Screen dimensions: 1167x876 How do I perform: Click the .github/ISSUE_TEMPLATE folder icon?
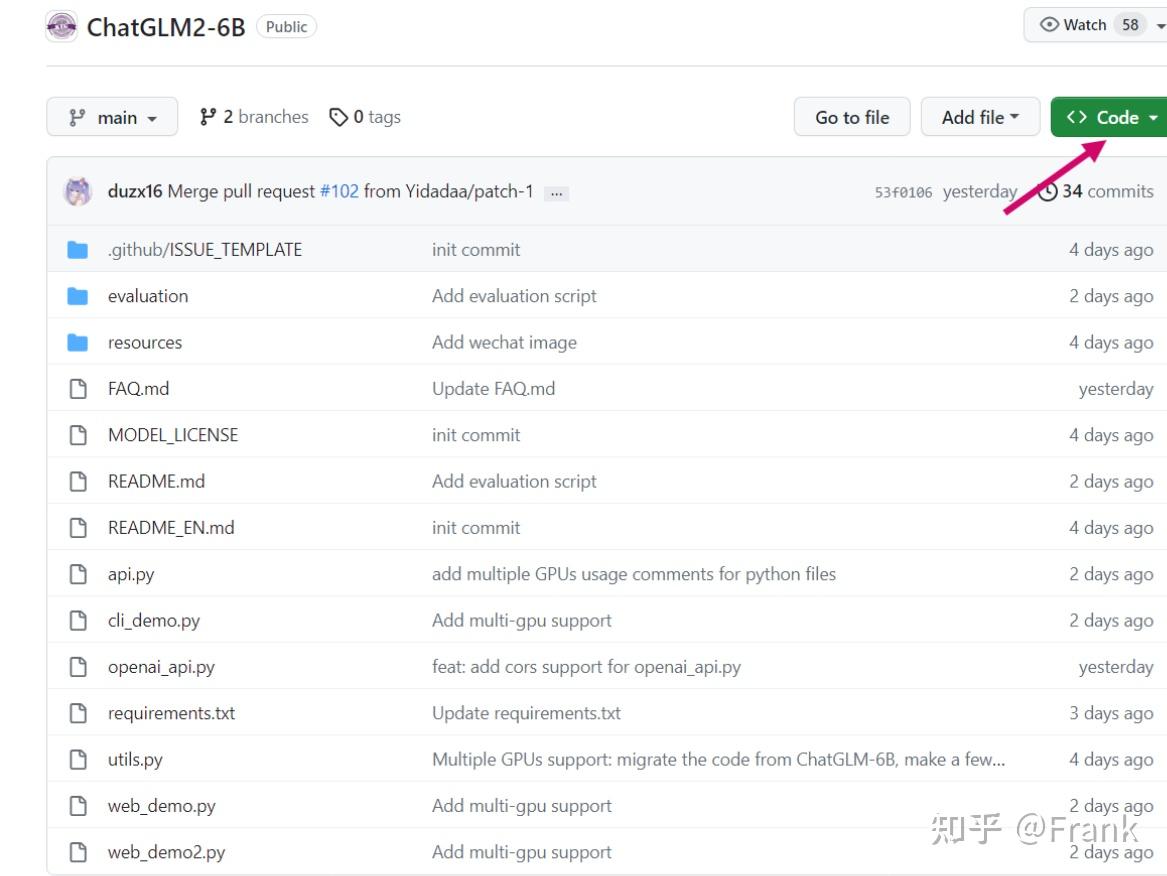coord(77,249)
